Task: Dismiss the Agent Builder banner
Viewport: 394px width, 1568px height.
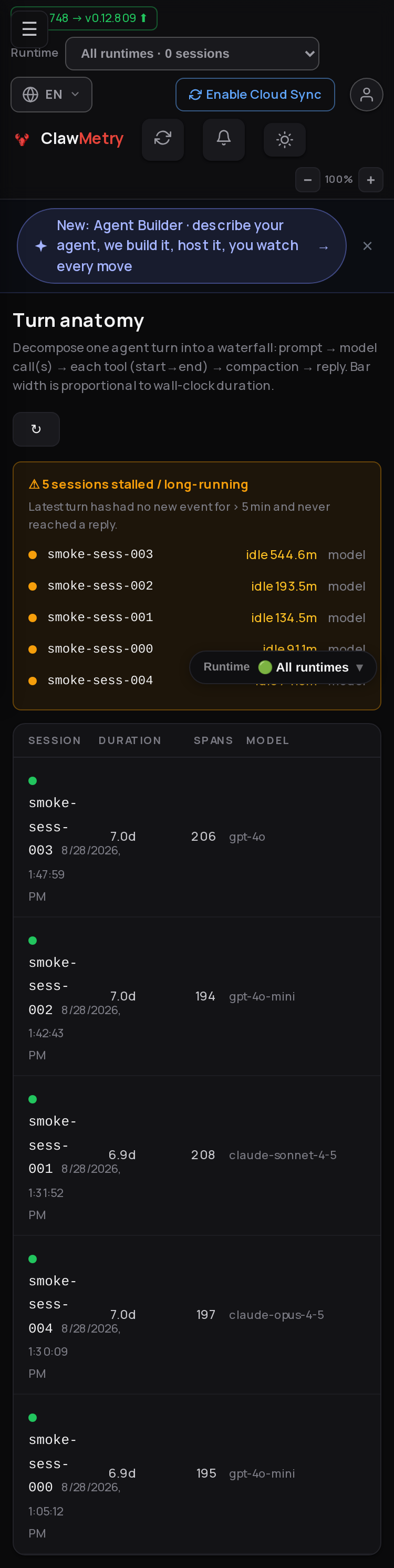Action: coord(367,246)
